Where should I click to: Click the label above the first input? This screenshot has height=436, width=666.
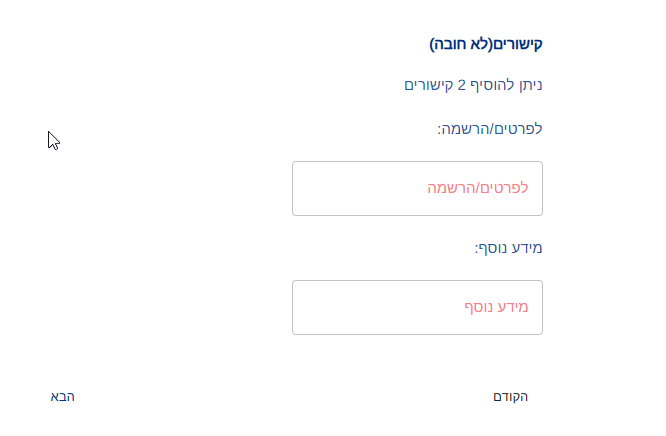tap(491, 129)
